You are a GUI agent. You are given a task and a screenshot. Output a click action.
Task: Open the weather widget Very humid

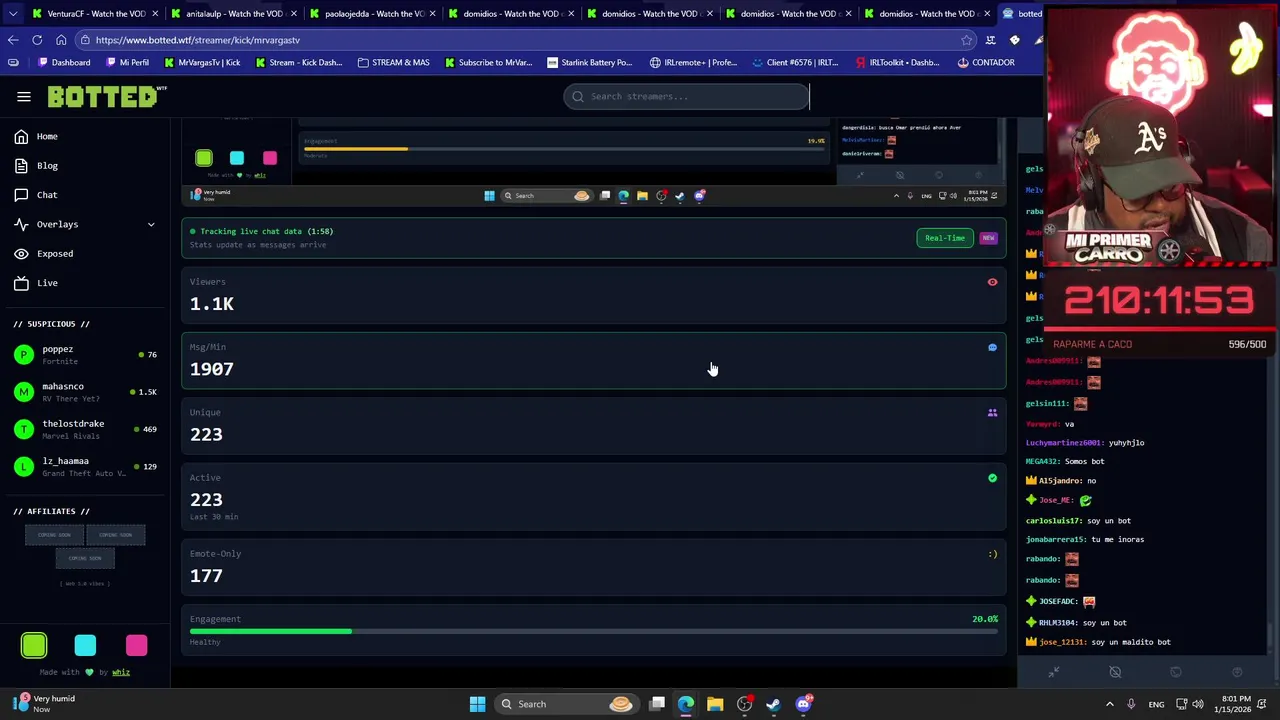[x=42, y=704]
